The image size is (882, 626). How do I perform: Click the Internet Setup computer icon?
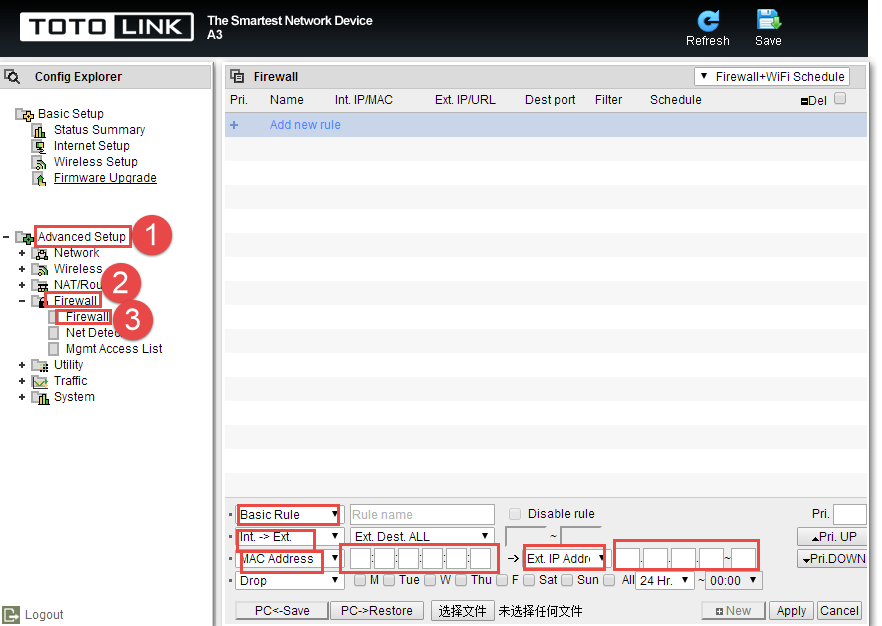coord(39,146)
